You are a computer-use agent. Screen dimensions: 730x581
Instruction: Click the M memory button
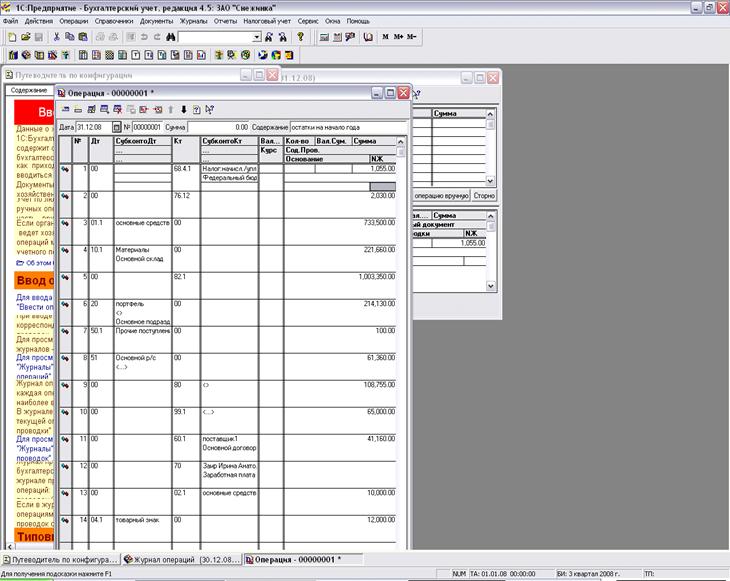(x=385, y=37)
